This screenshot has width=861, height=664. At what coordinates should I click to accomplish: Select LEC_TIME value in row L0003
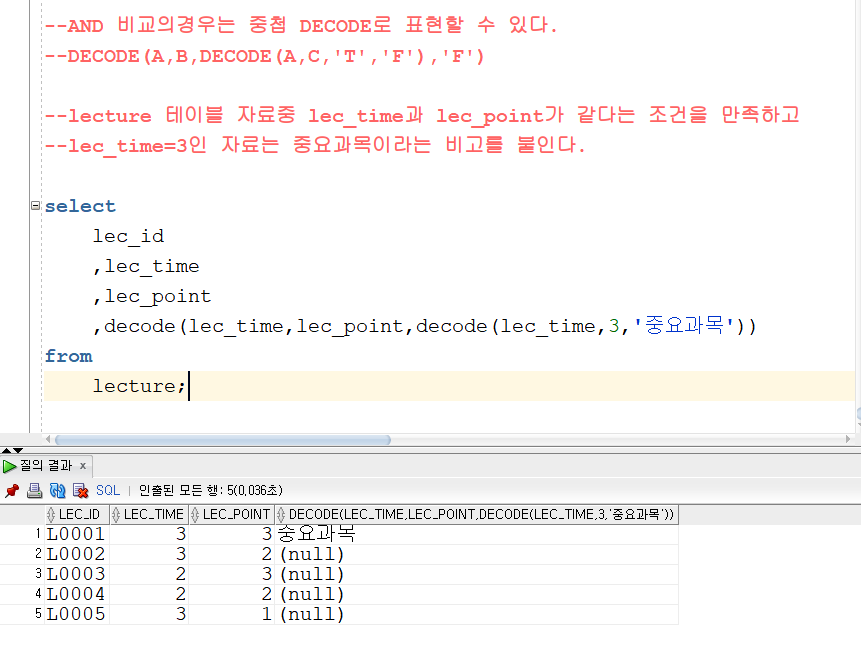(x=149, y=574)
